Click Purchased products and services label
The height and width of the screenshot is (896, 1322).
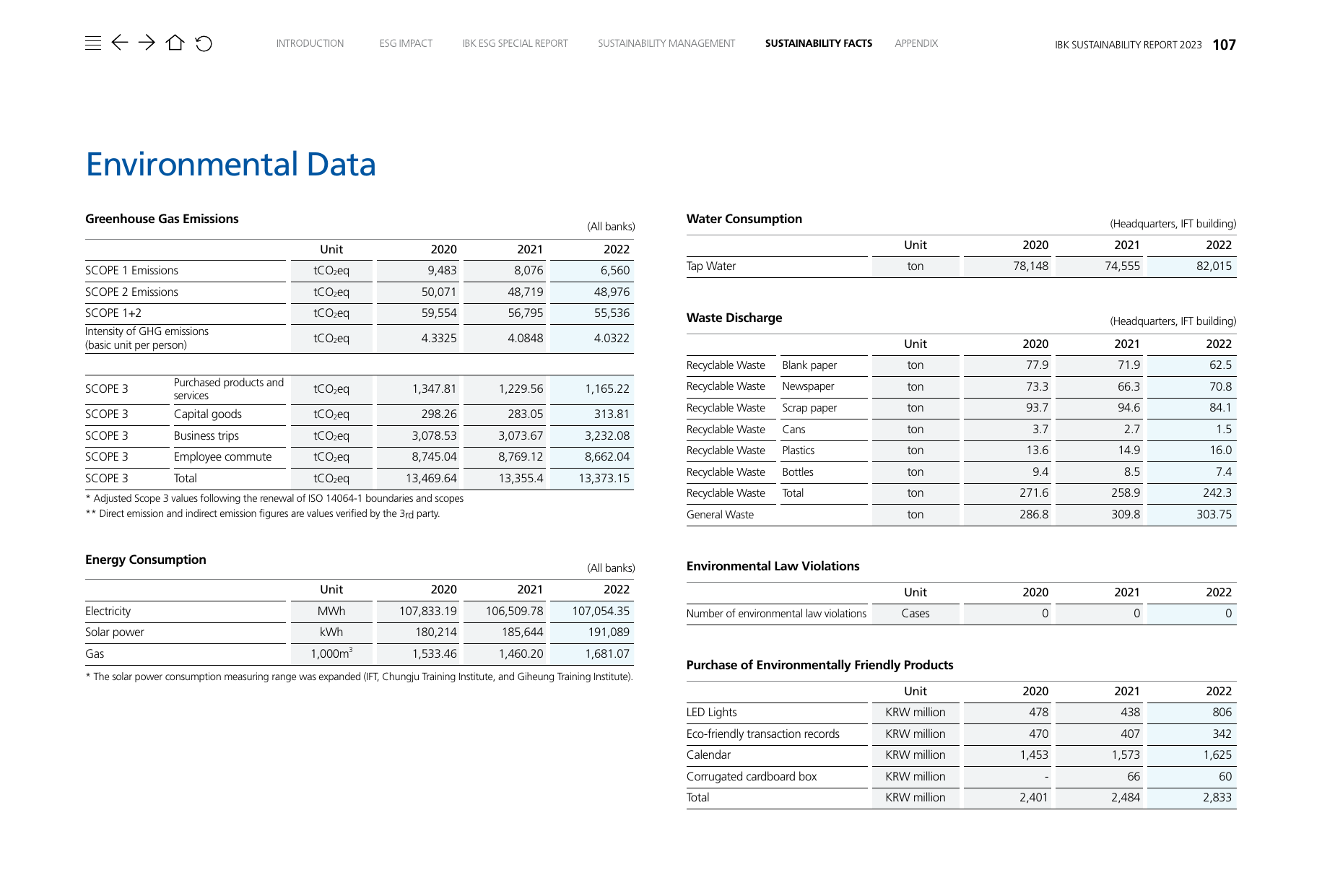(x=229, y=389)
